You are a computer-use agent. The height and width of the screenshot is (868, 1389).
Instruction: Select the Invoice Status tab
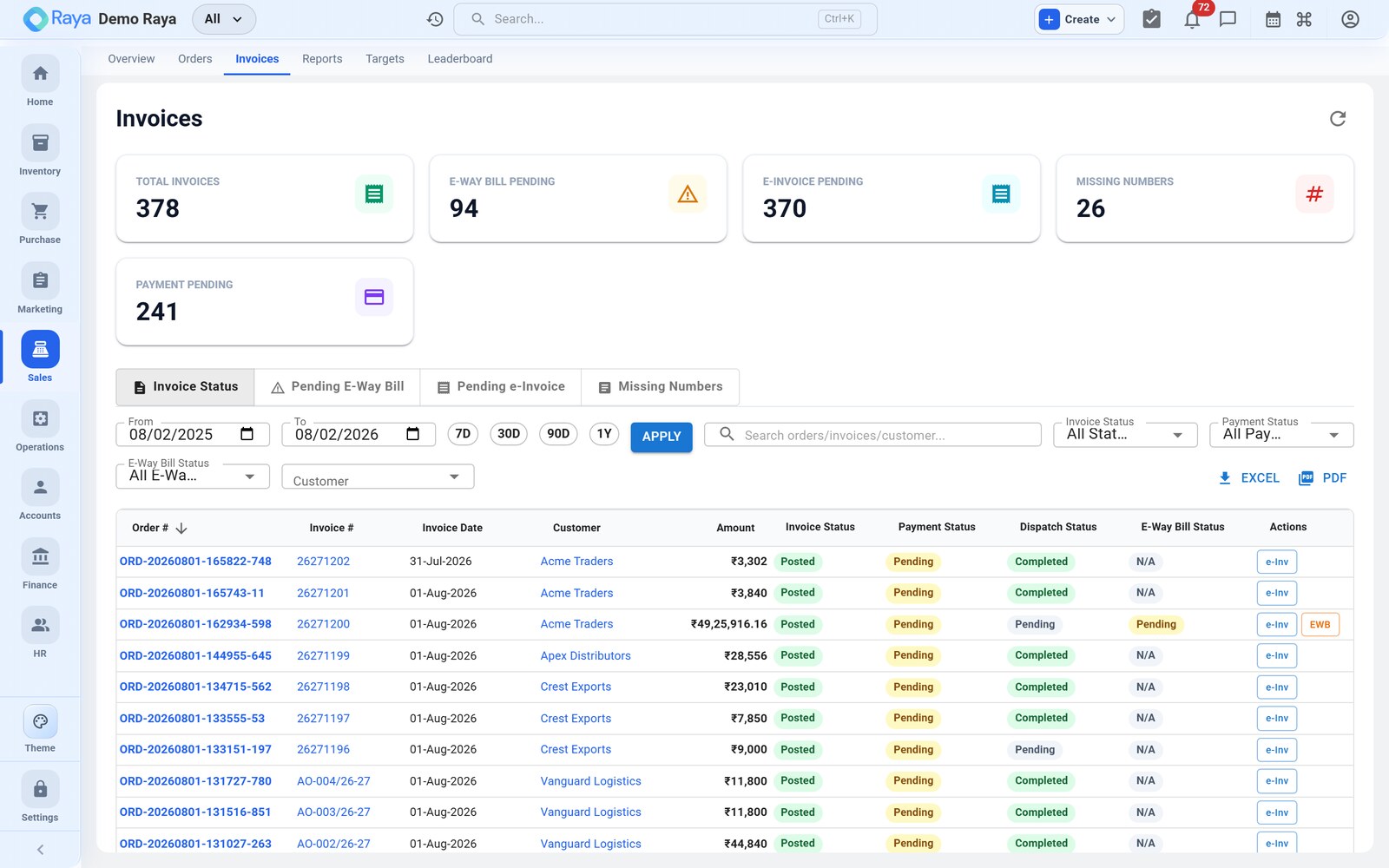tap(186, 387)
